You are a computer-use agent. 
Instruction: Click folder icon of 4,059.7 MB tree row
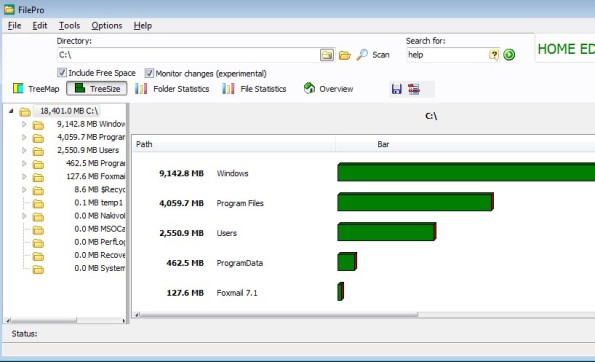point(38,138)
